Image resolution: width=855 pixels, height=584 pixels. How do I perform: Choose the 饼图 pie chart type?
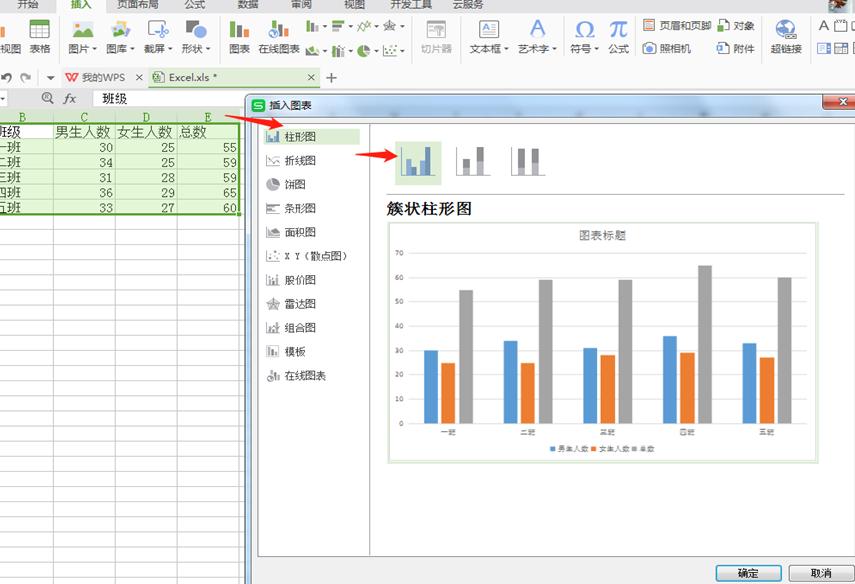290,183
